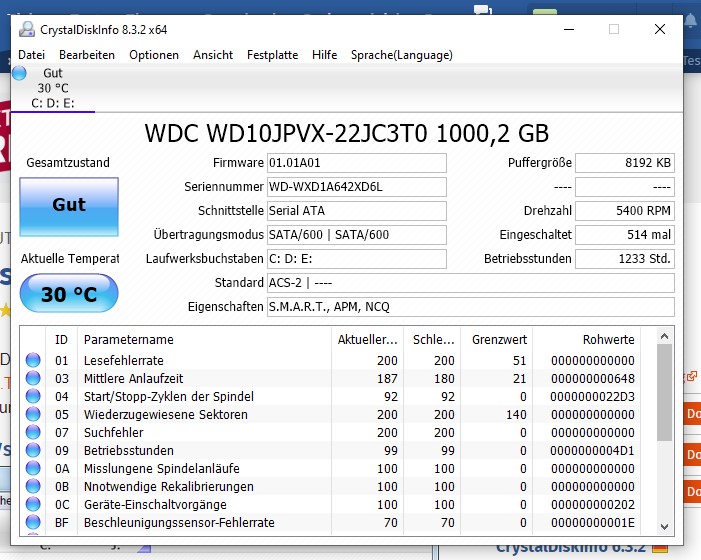The width and height of the screenshot is (701, 560).
Task: Click the Rohwerte column header
Action: [x=587, y=340]
